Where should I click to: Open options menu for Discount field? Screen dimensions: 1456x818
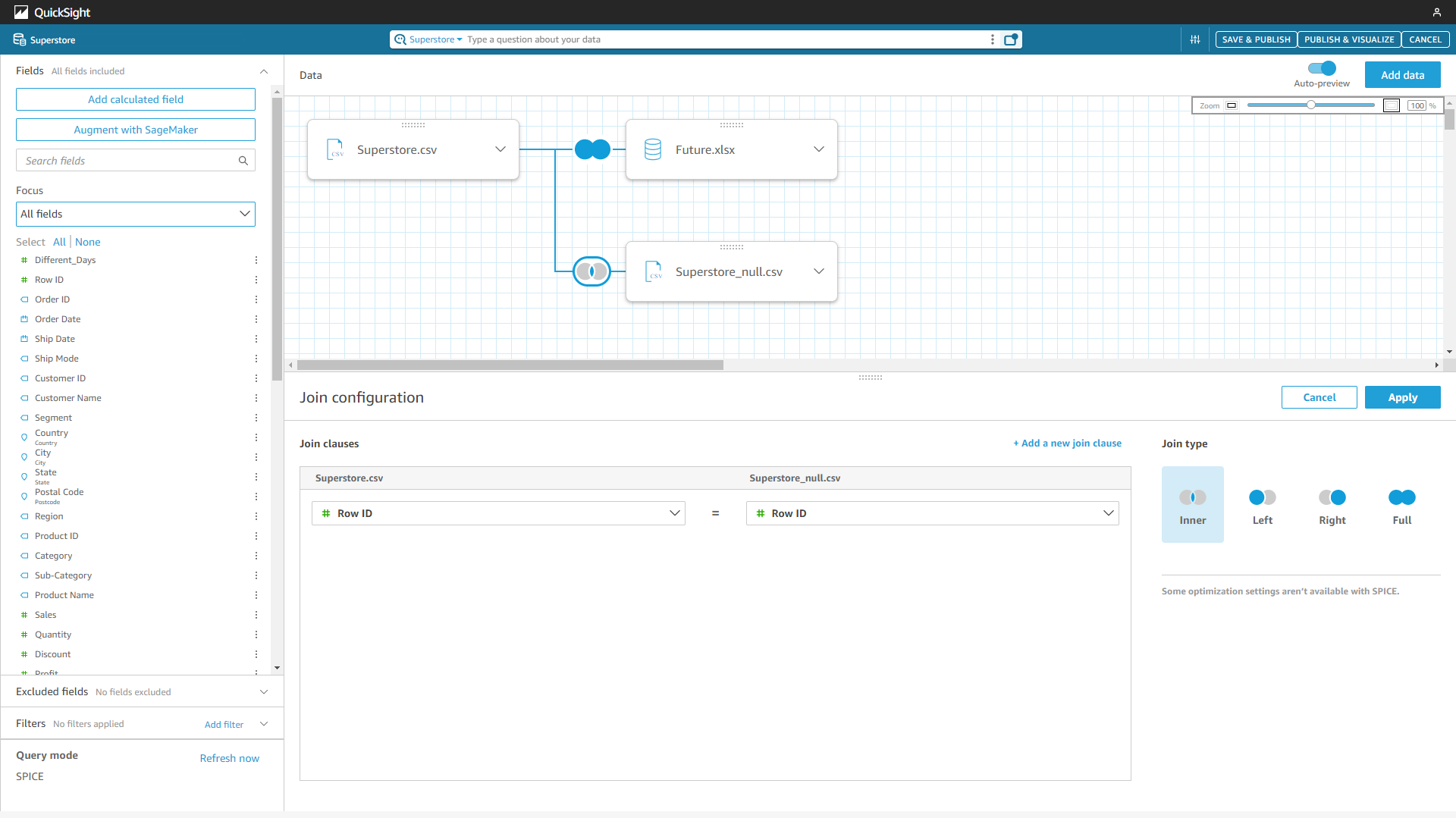point(256,654)
